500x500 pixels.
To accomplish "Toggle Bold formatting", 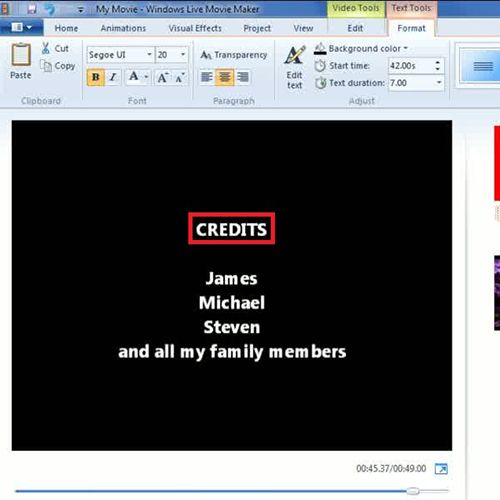I will (96, 77).
